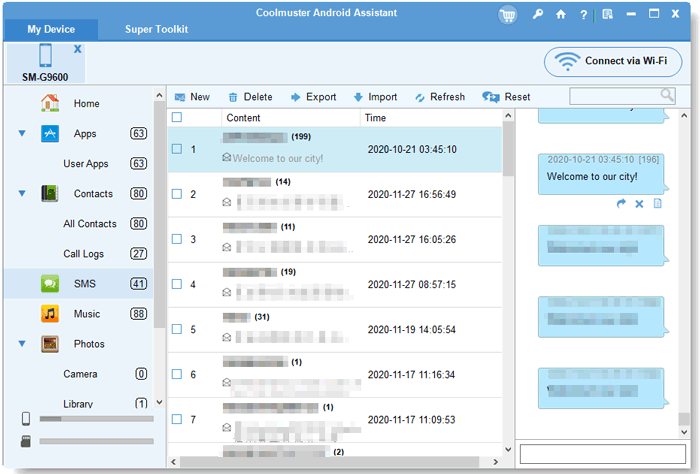The width and height of the screenshot is (700, 474).
Task: Click the New message button
Action: coord(192,97)
